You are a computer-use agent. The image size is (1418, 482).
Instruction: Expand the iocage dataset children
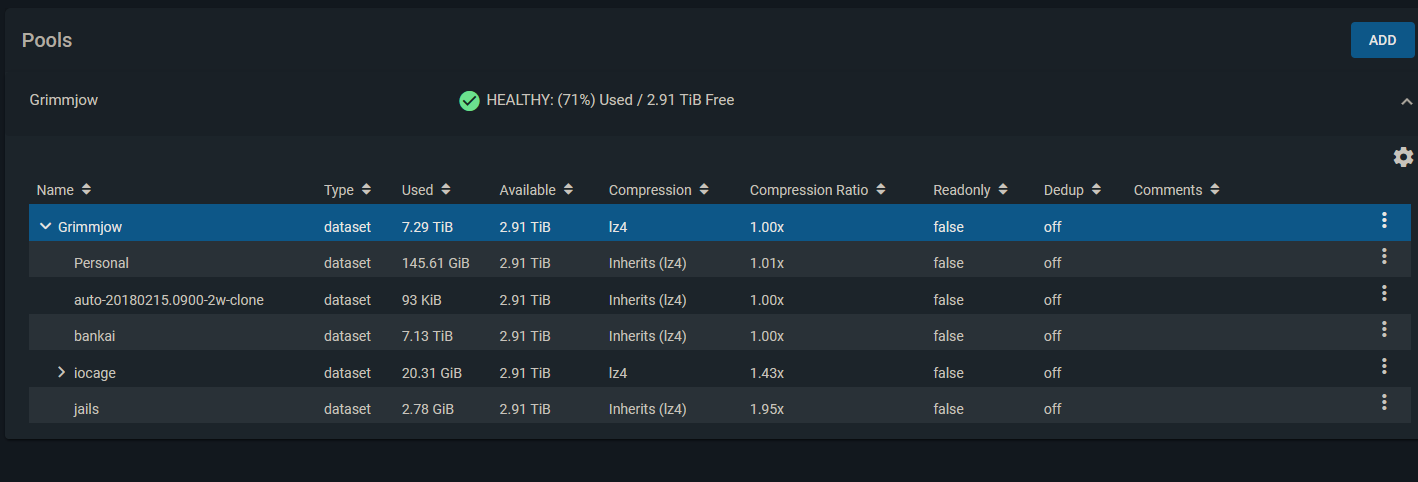point(62,372)
